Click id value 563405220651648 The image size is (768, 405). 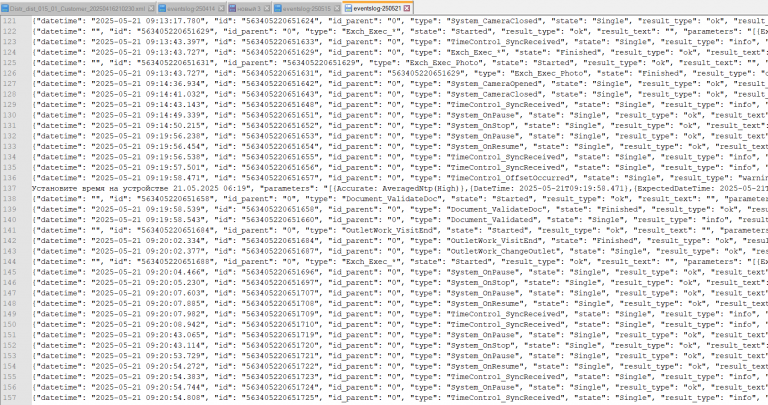[x=280, y=105]
